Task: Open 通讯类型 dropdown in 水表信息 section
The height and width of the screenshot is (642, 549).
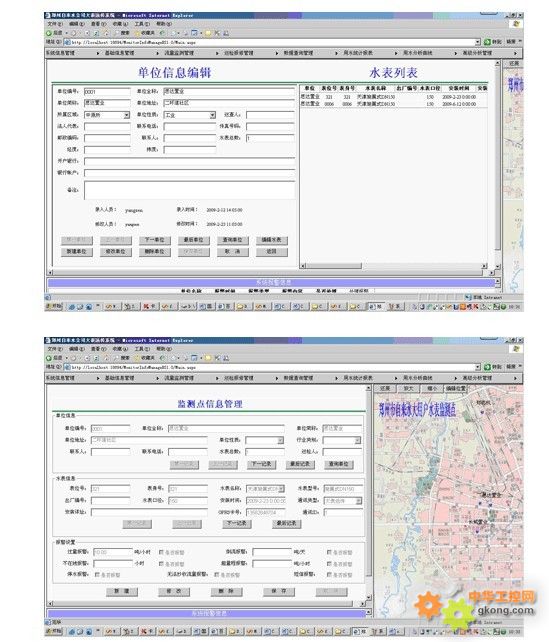Action: [359, 501]
